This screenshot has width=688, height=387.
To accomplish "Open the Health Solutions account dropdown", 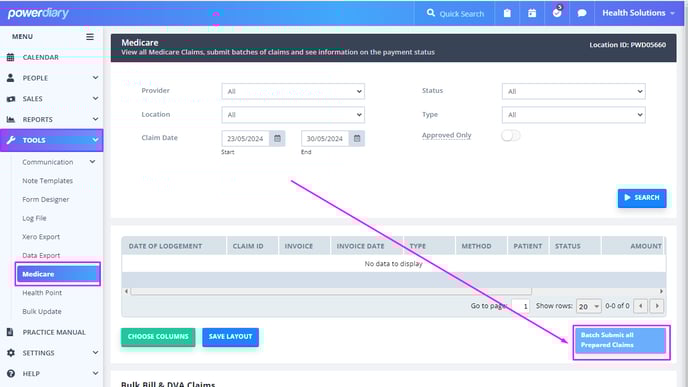I will point(638,13).
